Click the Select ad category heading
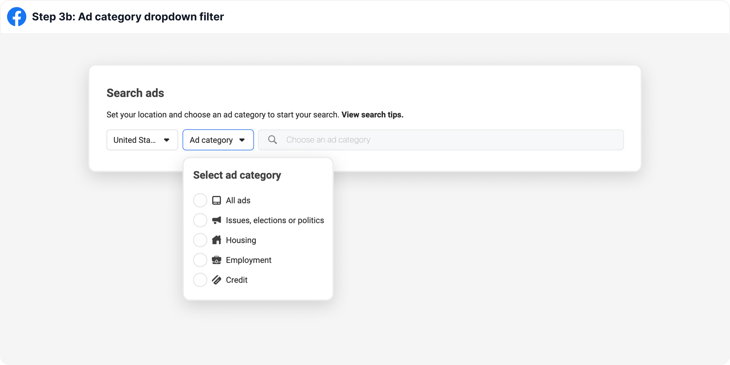Viewport: 730px width, 365px height. pyautogui.click(x=237, y=175)
